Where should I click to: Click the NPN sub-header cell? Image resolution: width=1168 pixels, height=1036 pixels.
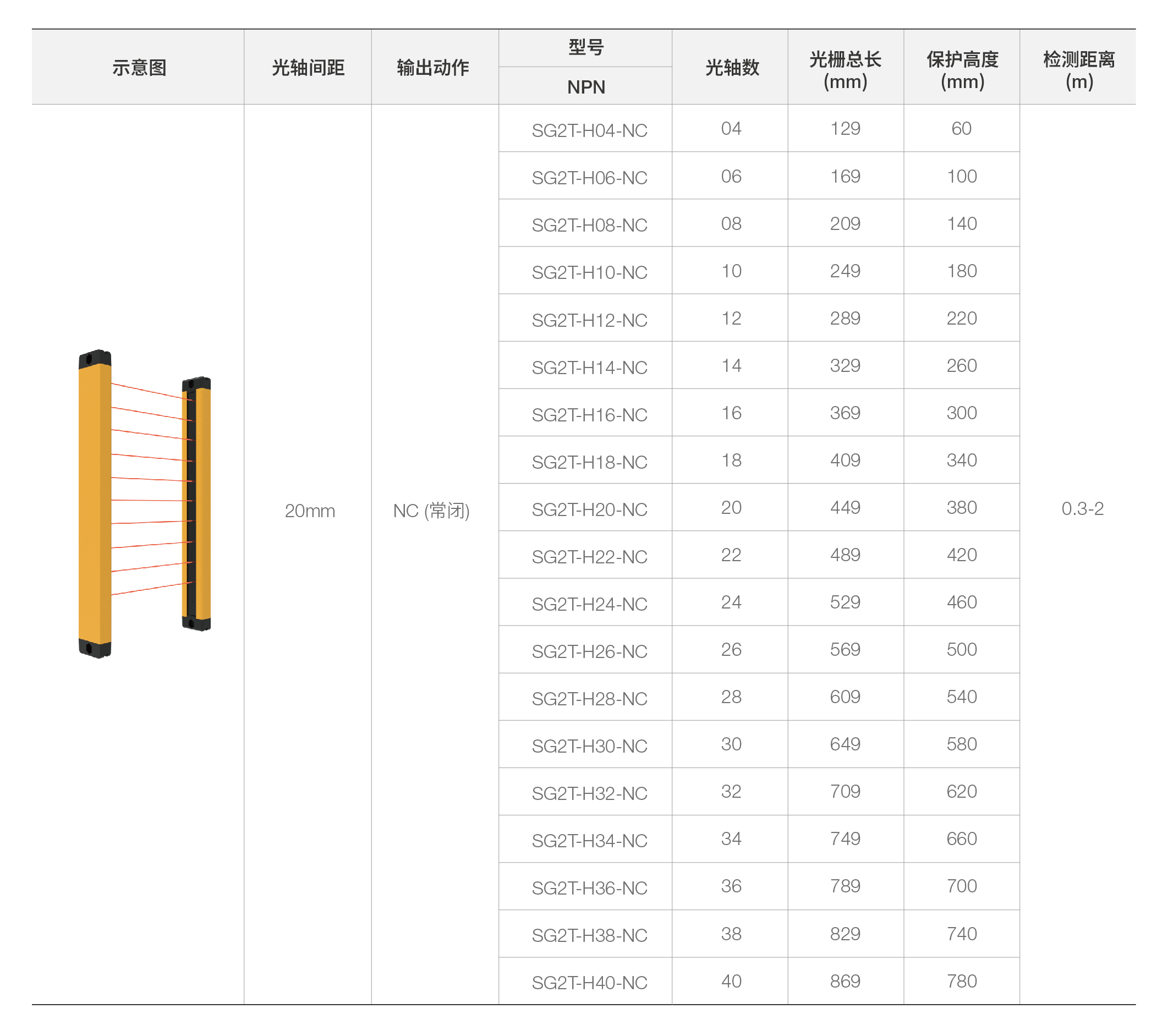click(x=586, y=87)
